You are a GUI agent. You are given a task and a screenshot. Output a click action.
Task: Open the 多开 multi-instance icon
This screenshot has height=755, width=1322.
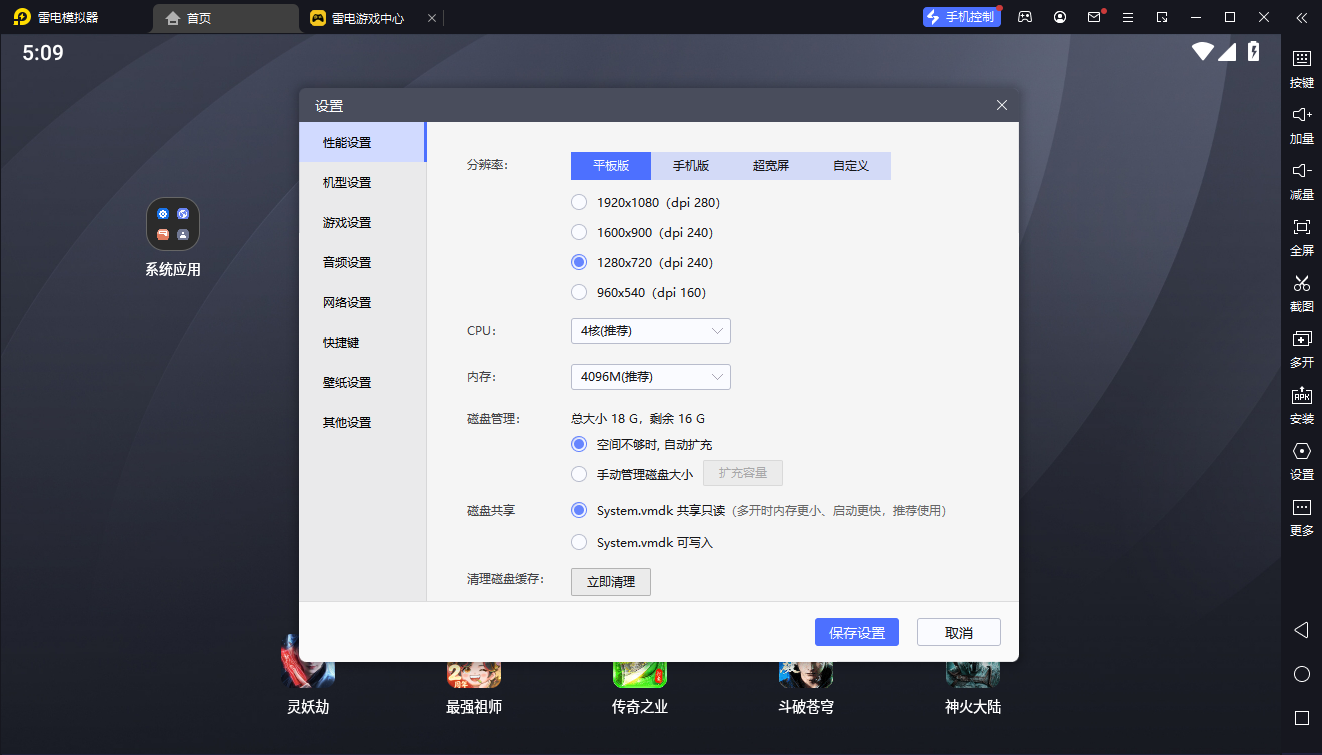[x=1301, y=340]
